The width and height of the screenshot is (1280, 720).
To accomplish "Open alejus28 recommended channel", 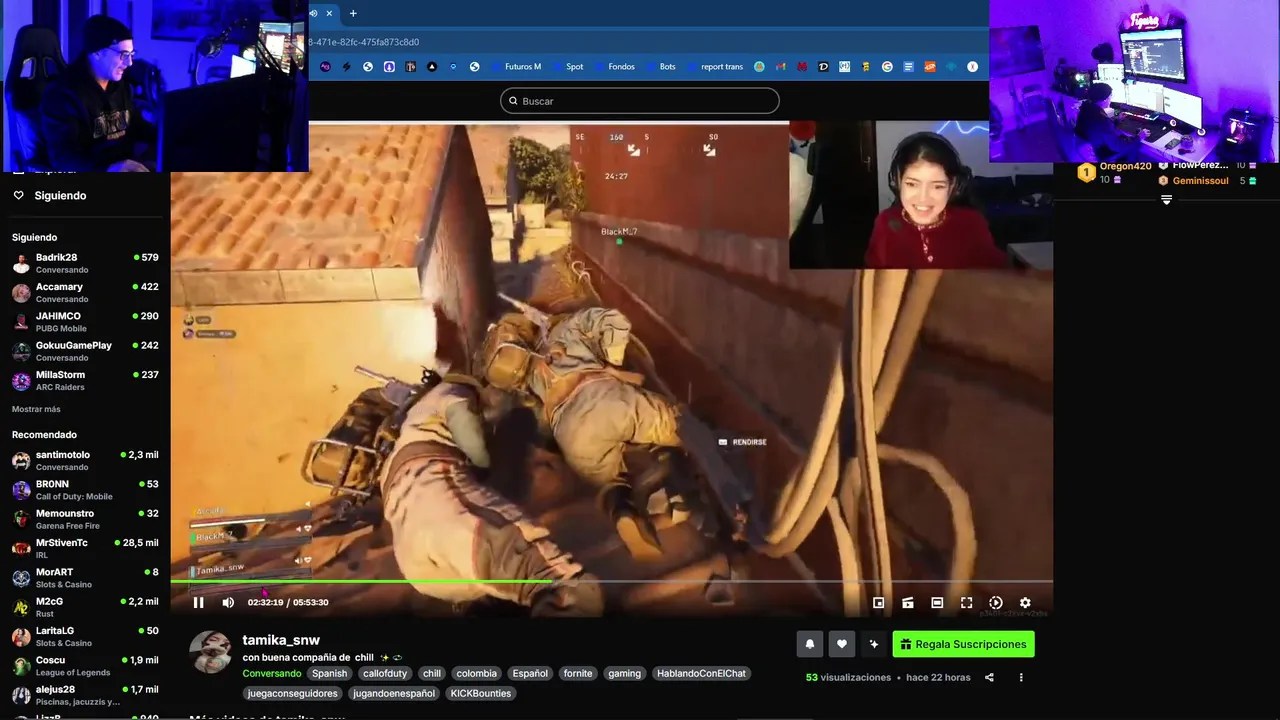I will (85, 695).
